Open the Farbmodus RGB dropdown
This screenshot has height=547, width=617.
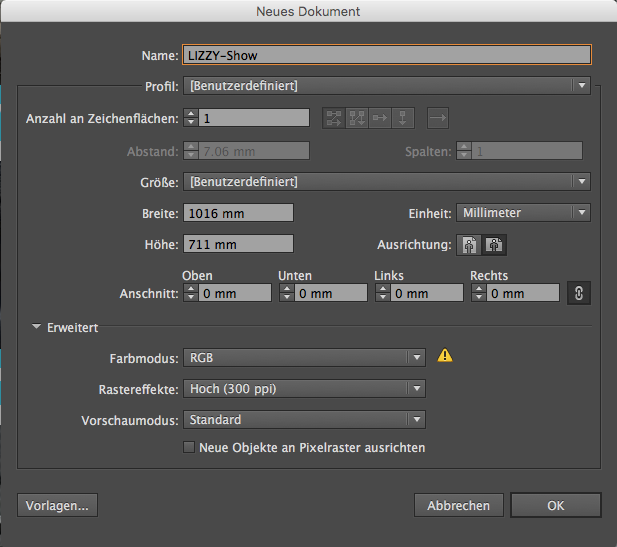pyautogui.click(x=305, y=358)
